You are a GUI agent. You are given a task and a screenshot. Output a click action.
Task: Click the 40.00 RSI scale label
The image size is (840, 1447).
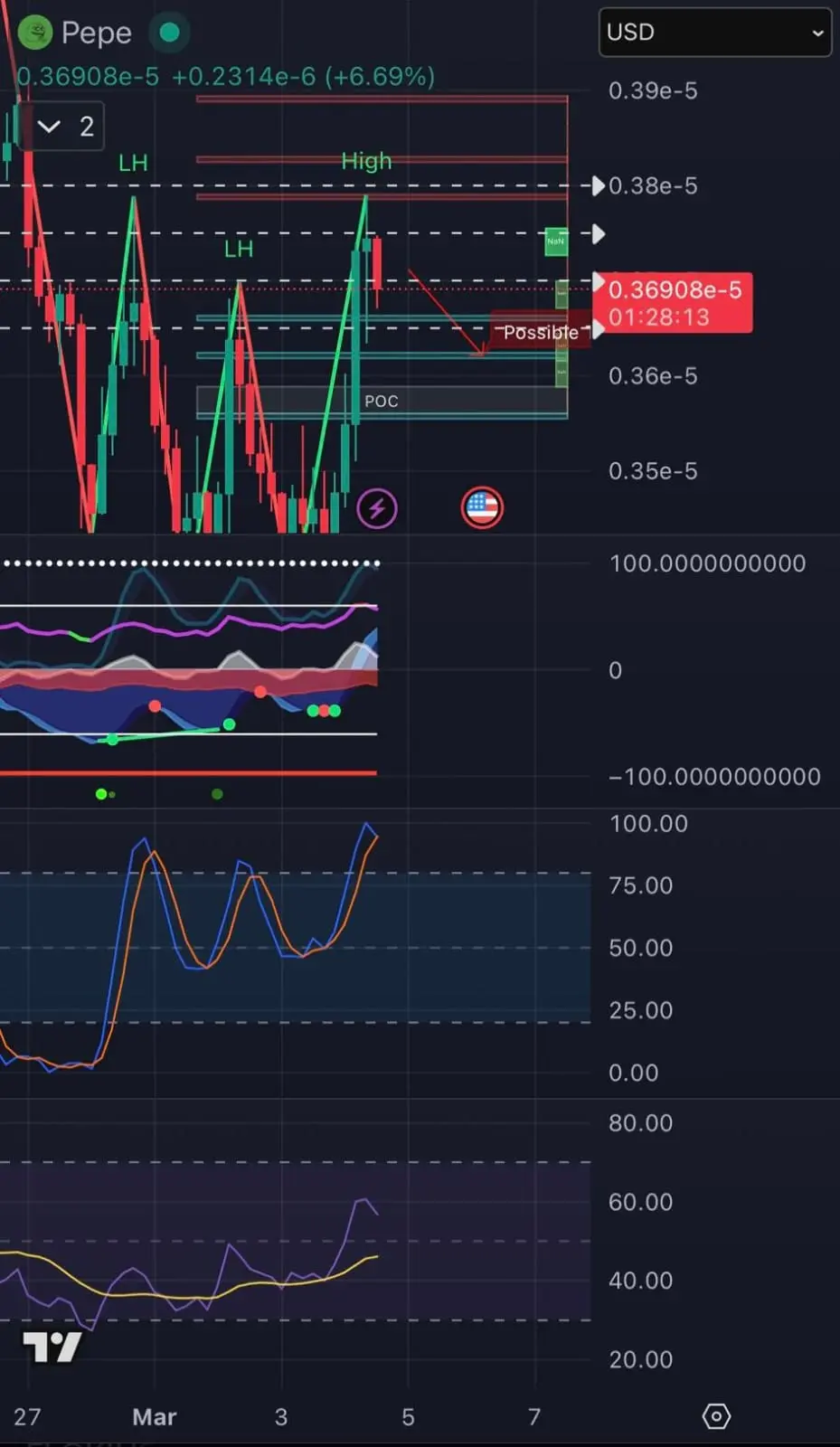(x=641, y=1281)
